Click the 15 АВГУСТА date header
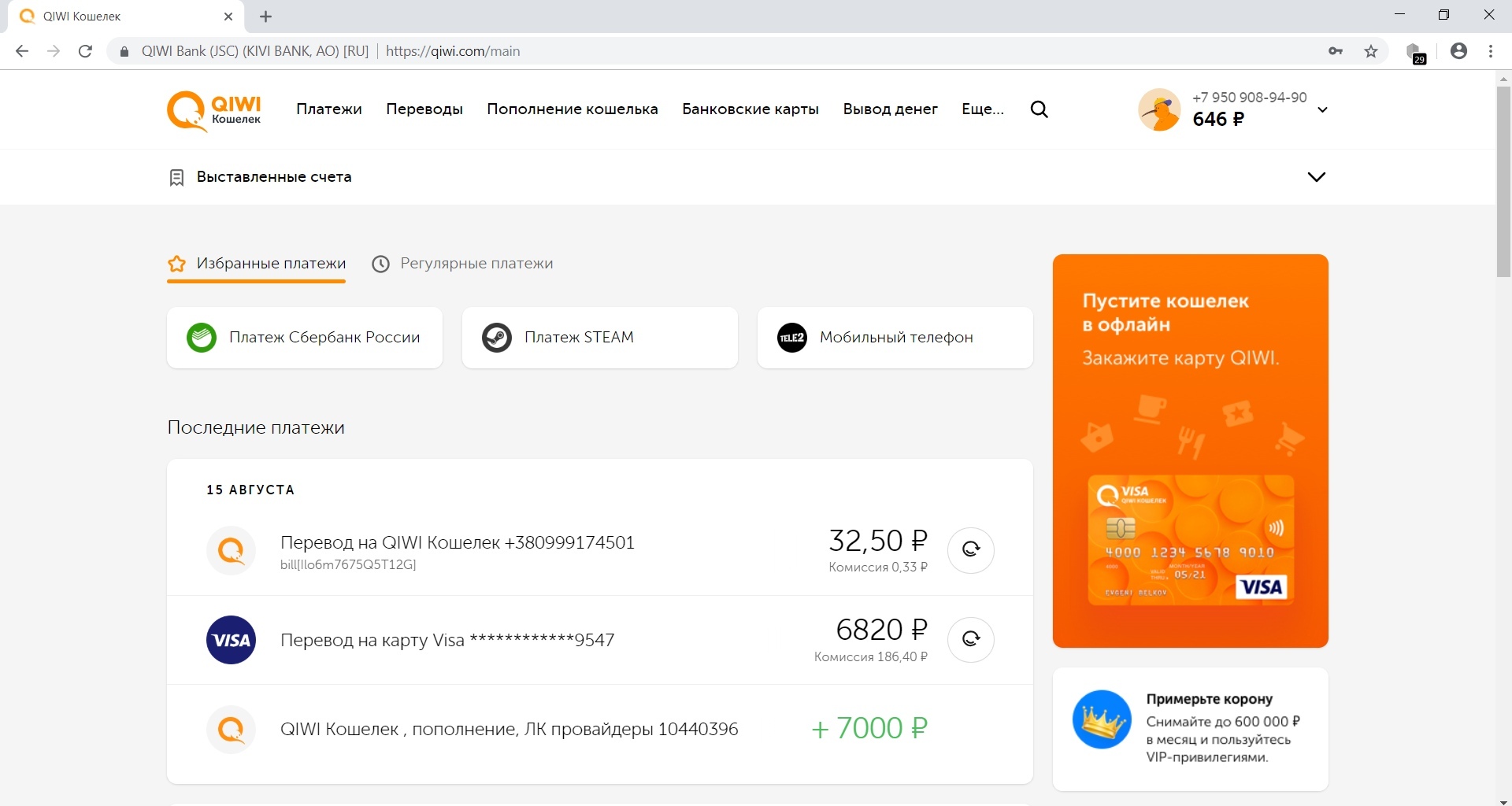Viewport: 1512px width, 806px height. 250,490
